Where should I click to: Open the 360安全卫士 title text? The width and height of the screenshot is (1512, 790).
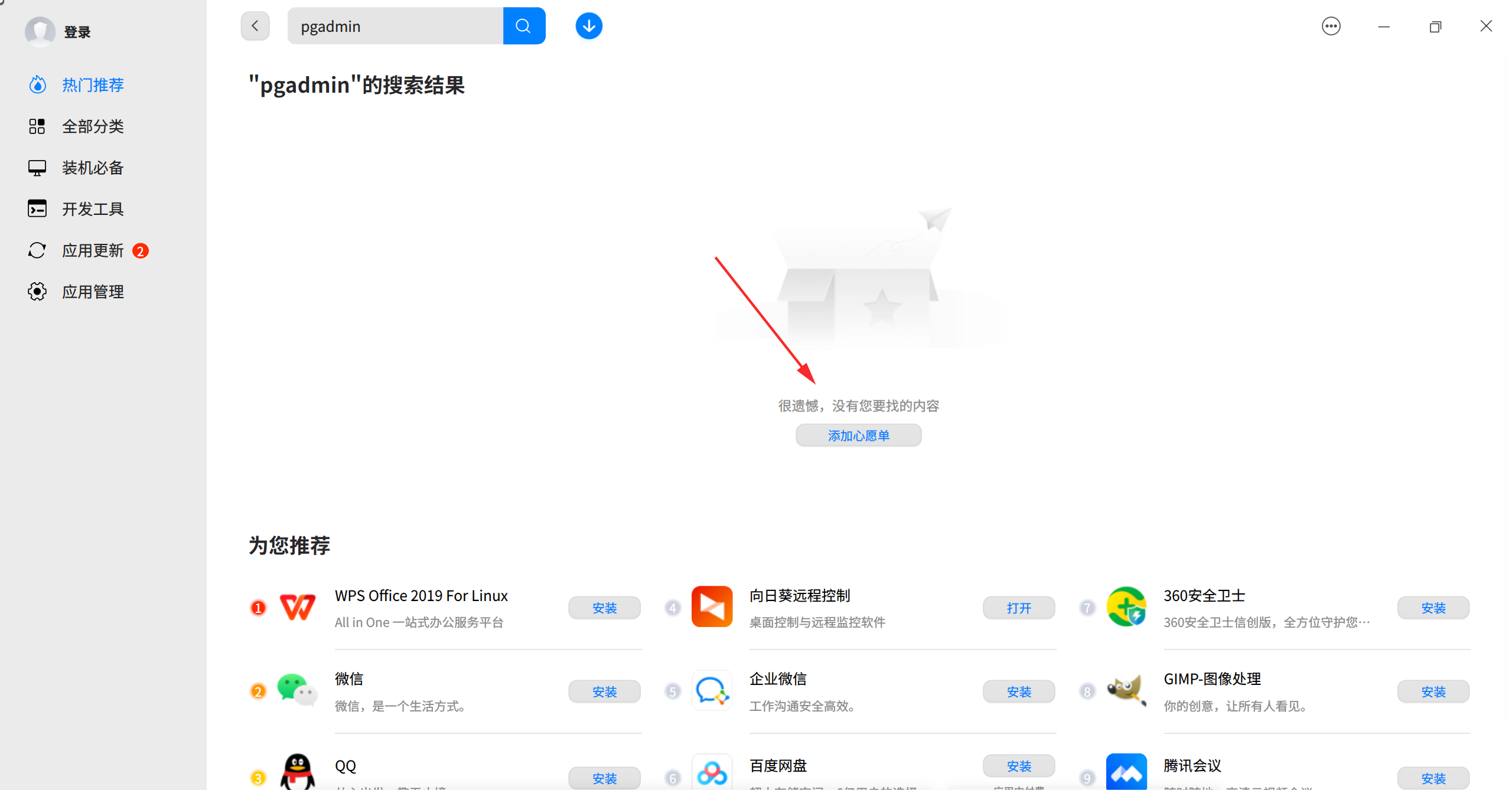point(1204,596)
